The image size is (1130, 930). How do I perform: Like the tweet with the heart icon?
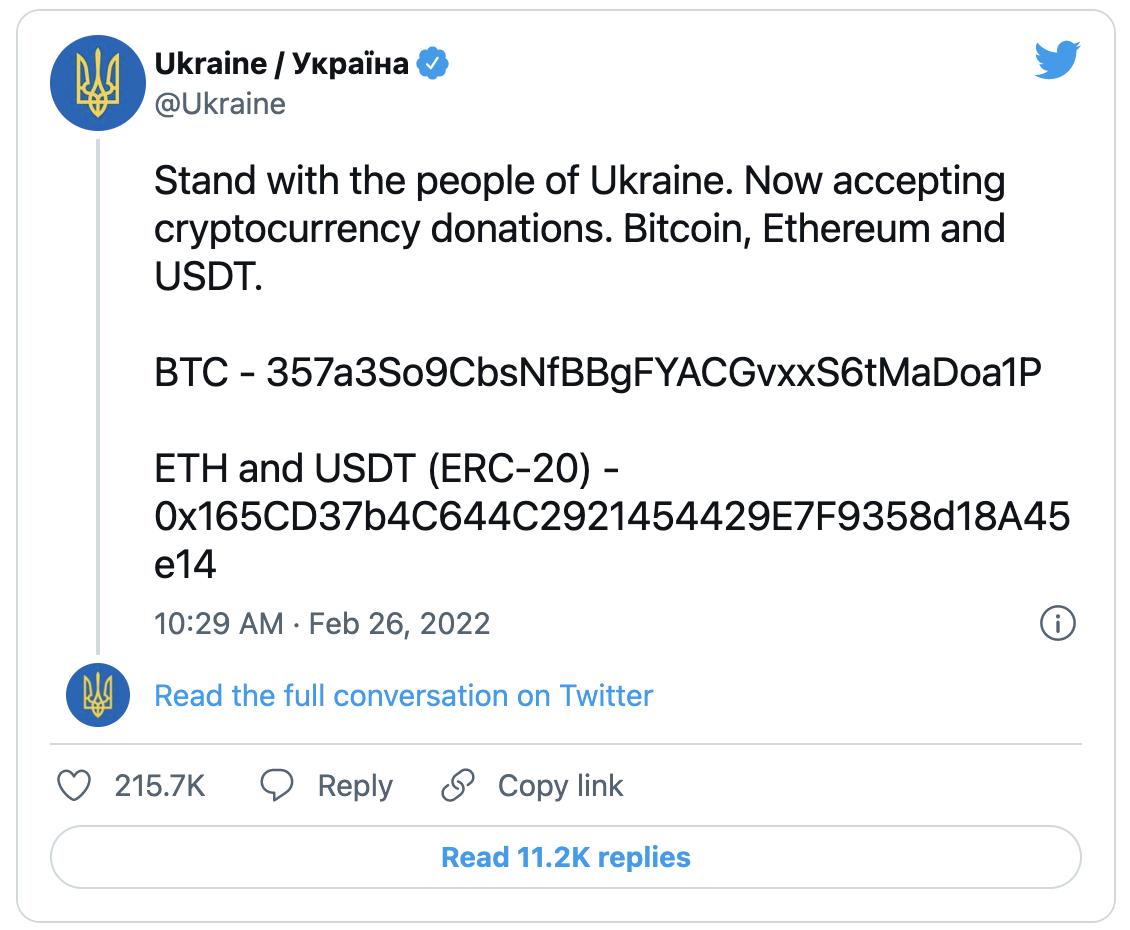pyautogui.click(x=74, y=786)
